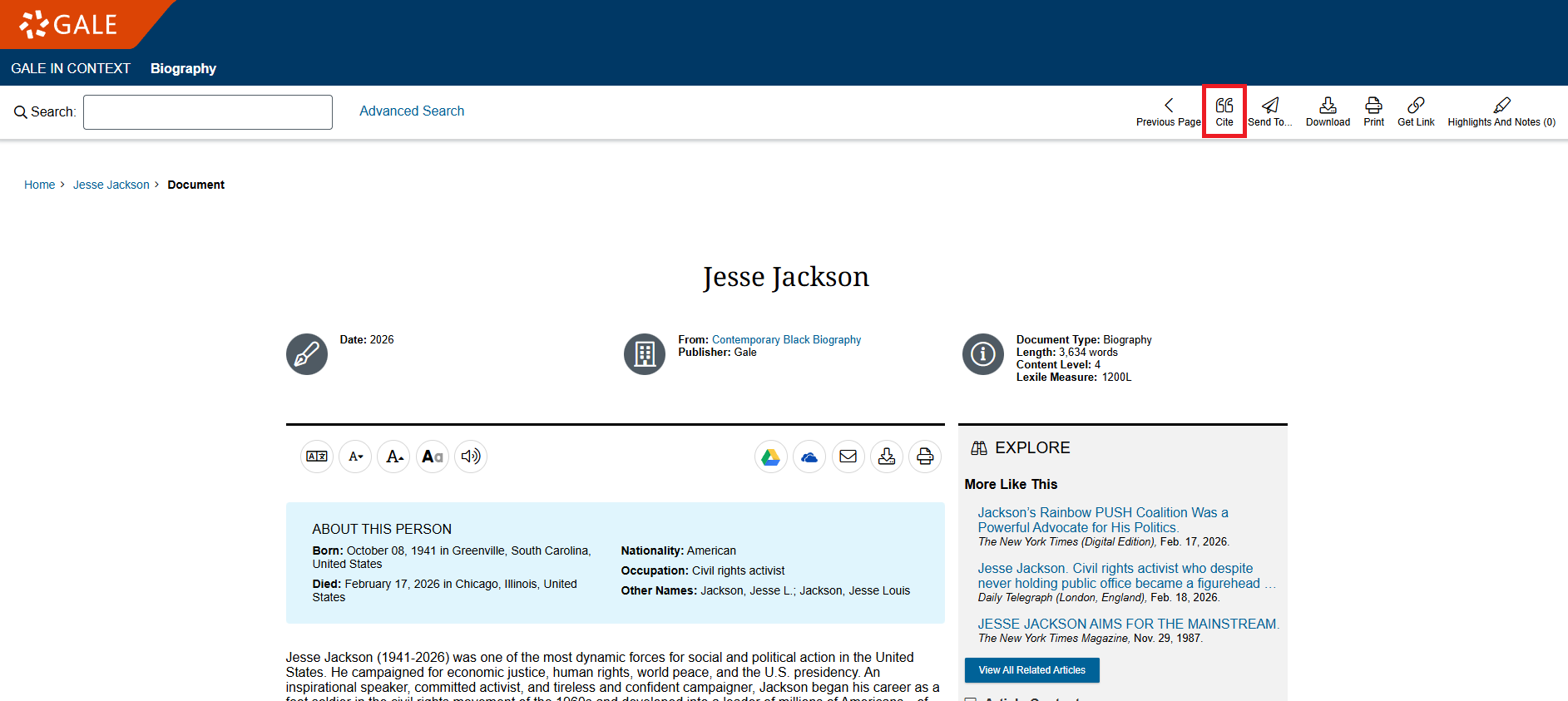Decrease the article font size
This screenshot has width=1568, height=701.
tap(355, 457)
